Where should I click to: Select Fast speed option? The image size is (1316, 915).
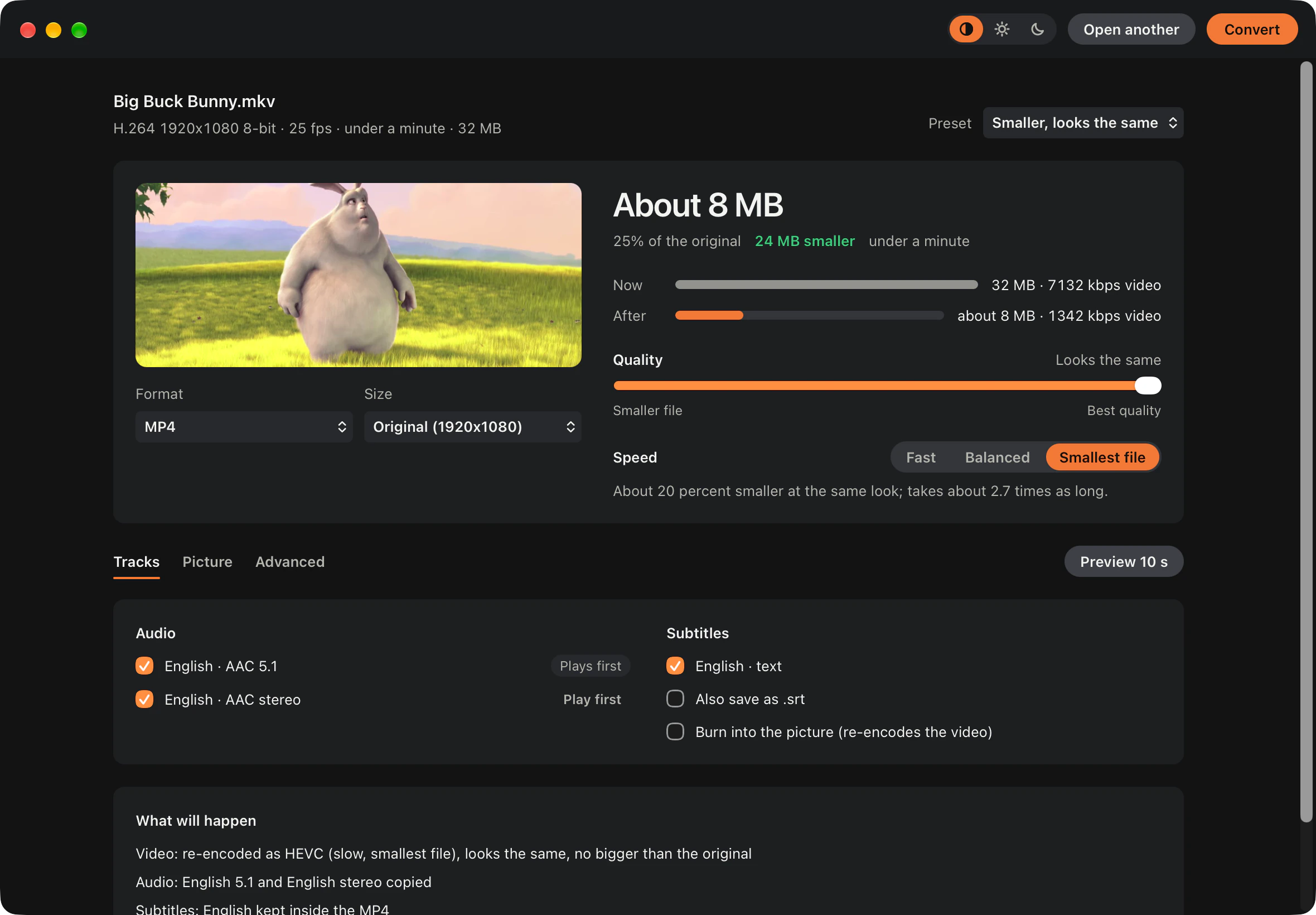coord(921,458)
